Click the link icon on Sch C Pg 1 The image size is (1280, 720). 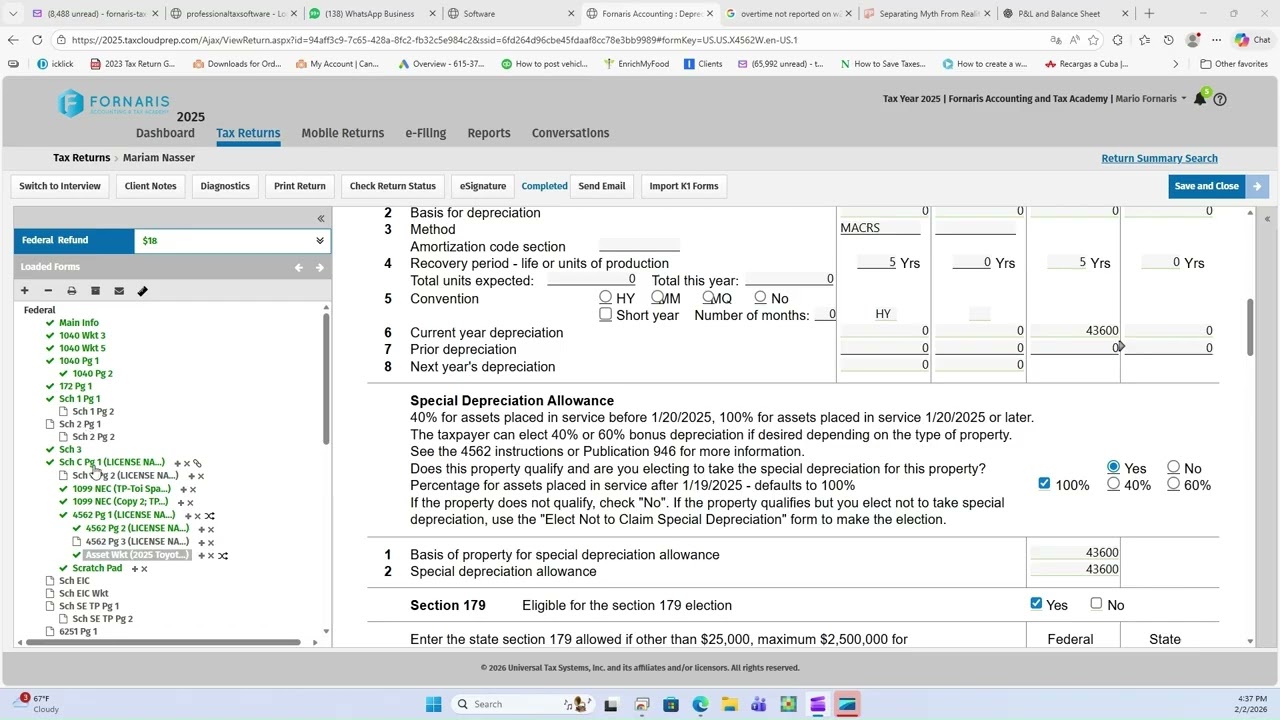click(x=197, y=463)
